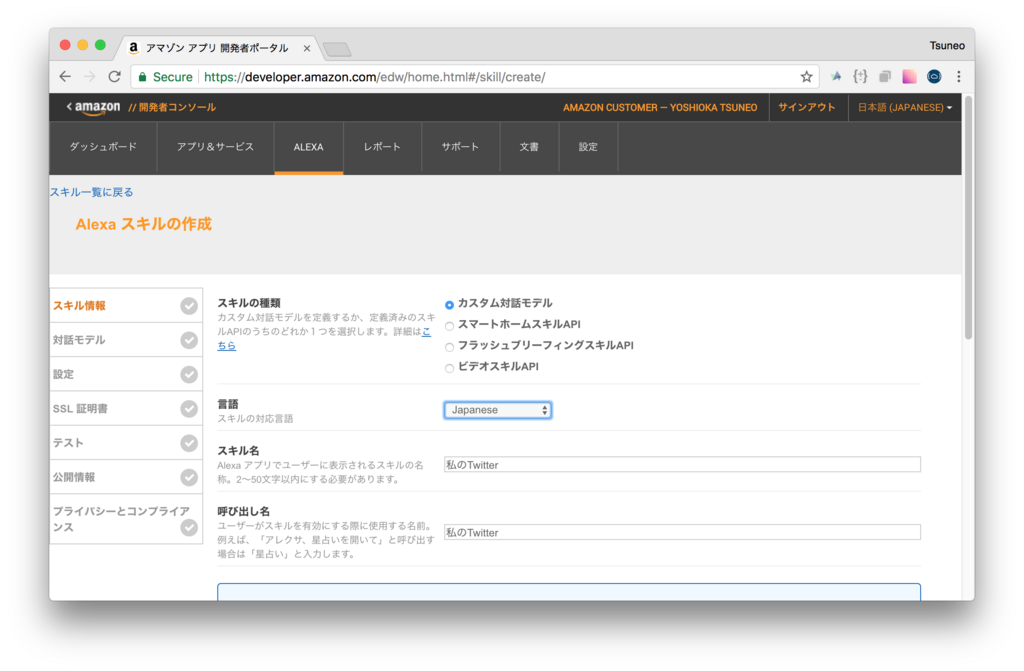Select SSL 証明書 in sidebar

click(125, 408)
